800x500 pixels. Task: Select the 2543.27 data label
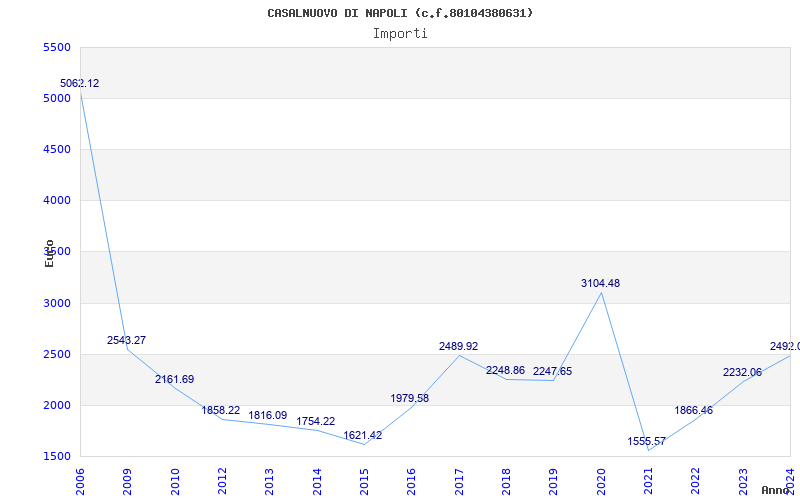[x=127, y=340]
